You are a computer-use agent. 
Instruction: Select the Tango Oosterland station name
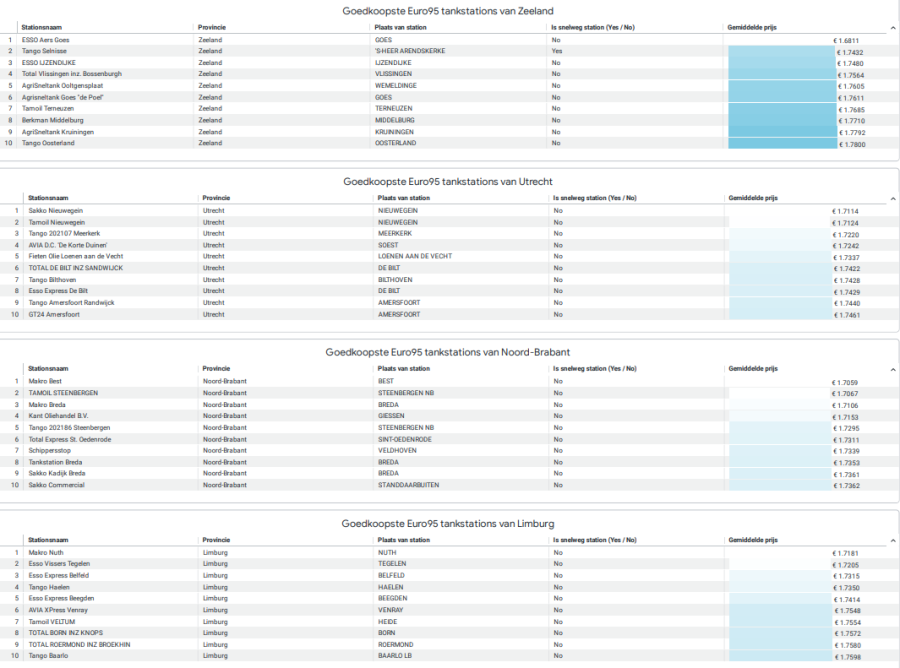point(48,143)
